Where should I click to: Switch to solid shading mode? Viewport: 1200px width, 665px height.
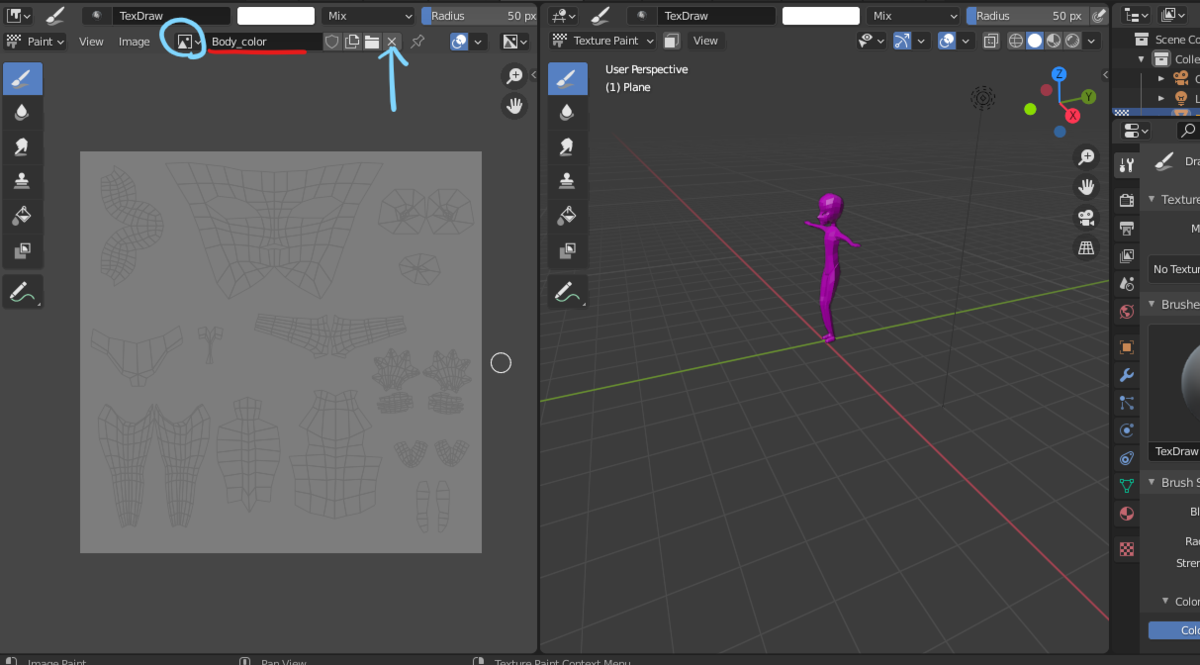coord(1035,41)
